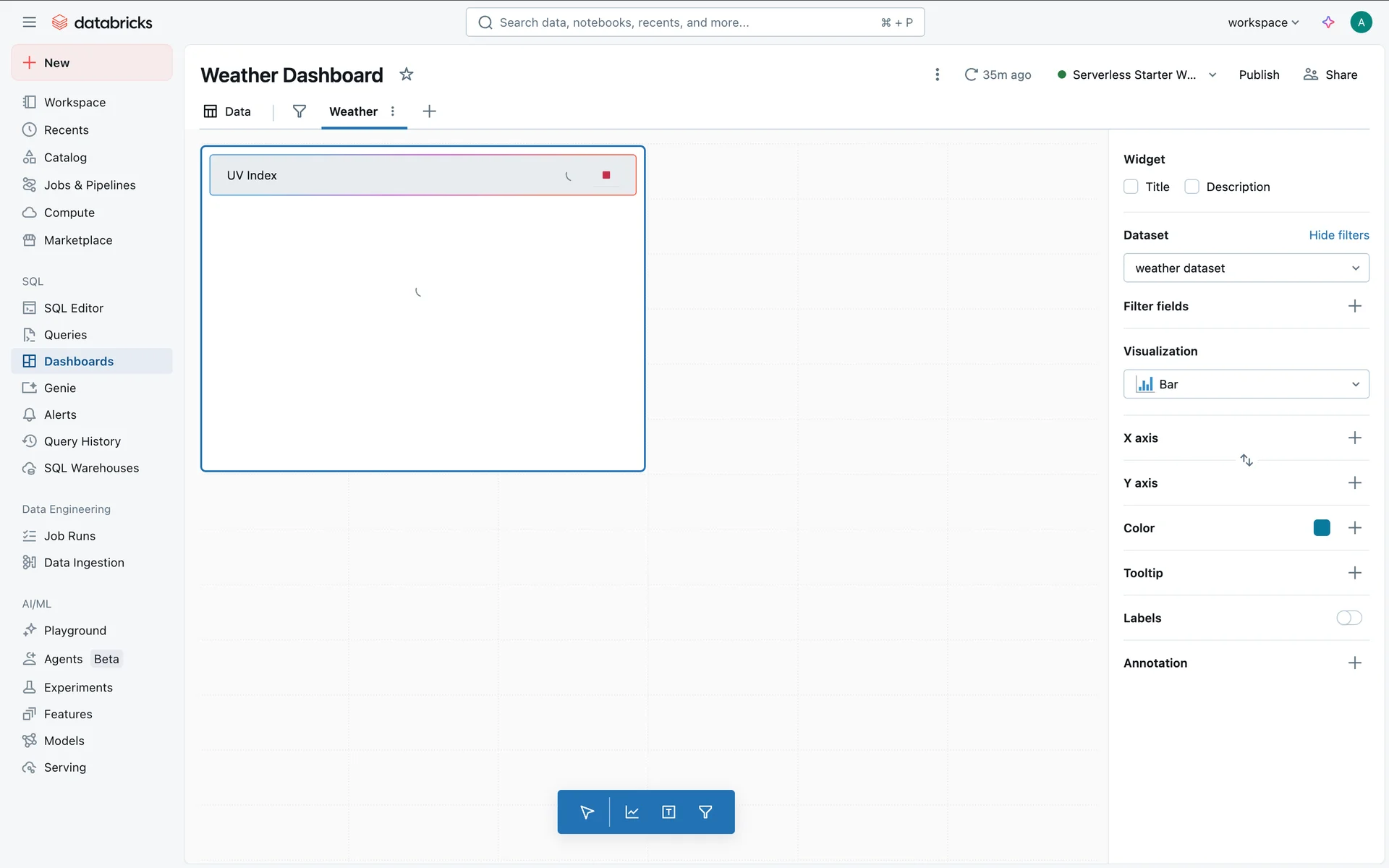Star the Weather Dashboard as favorite
The image size is (1389, 868).
tap(407, 75)
